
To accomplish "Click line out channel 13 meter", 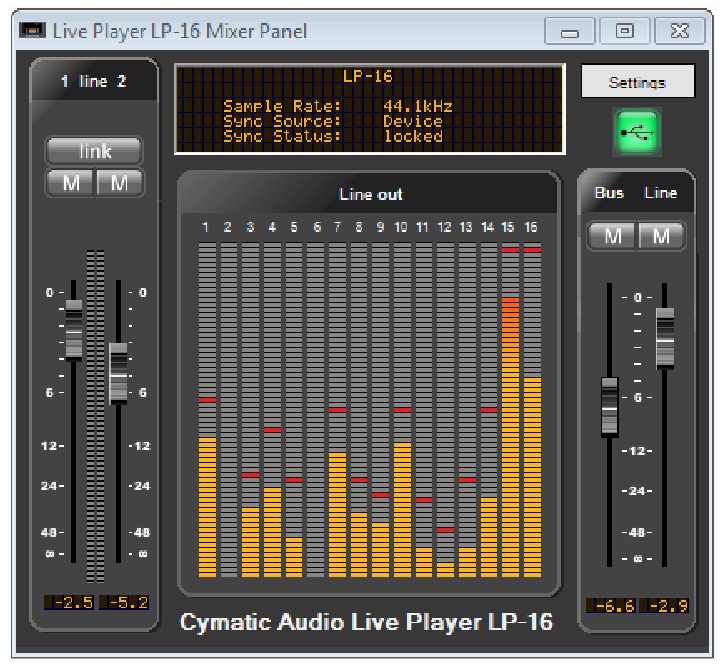I will [x=467, y=410].
